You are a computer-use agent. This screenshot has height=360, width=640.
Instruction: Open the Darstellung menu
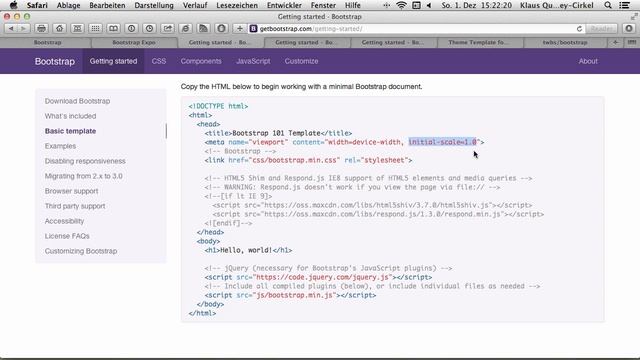click(154, 5)
